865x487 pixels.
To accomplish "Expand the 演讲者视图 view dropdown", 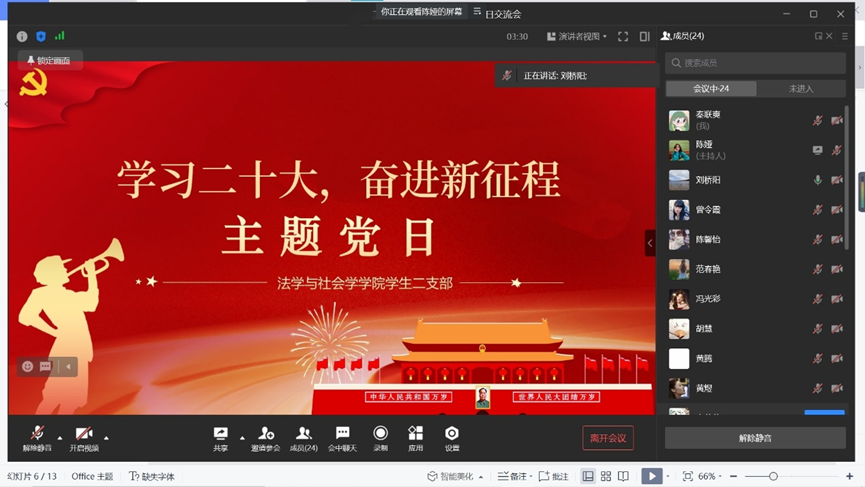I will (x=577, y=36).
